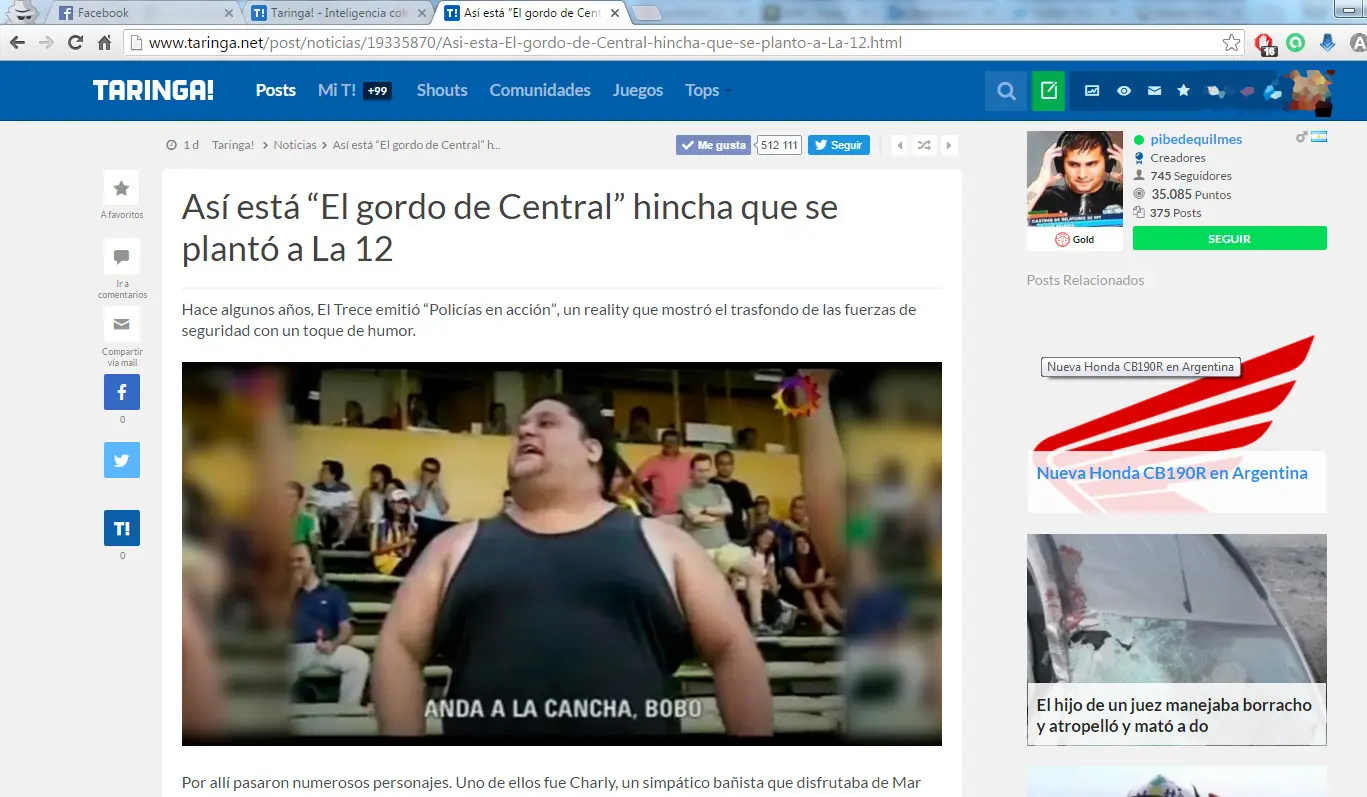Open pibedequilmes profile link
This screenshot has width=1367, height=797.
(1196, 139)
